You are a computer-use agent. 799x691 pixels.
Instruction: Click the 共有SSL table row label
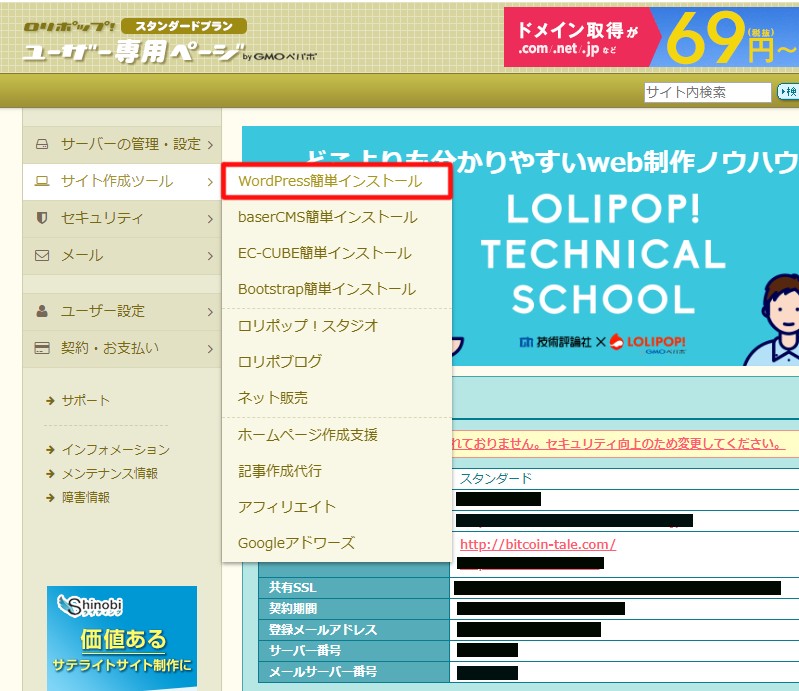[x=292, y=588]
